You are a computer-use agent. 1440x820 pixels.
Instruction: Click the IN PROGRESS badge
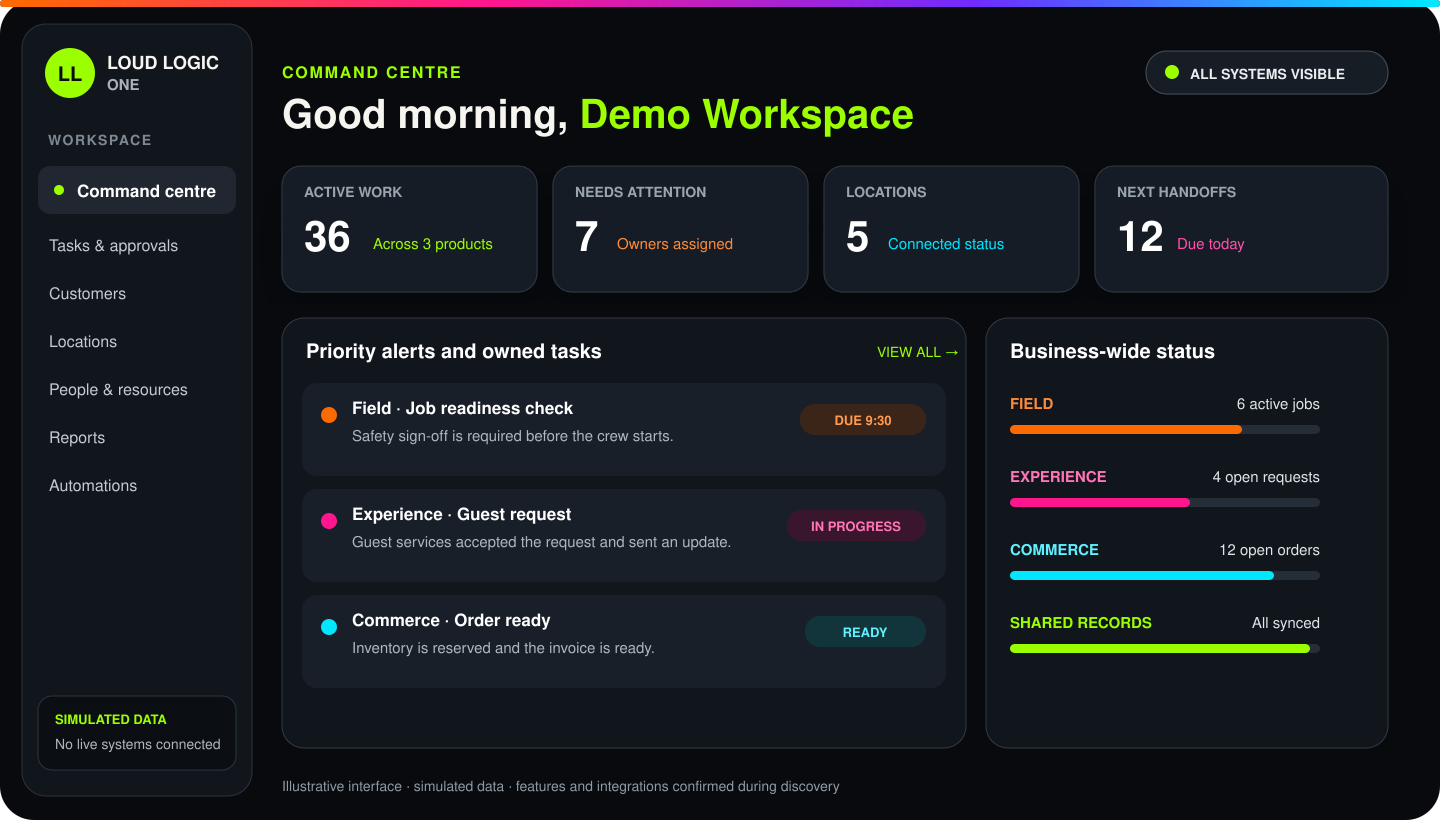[856, 526]
